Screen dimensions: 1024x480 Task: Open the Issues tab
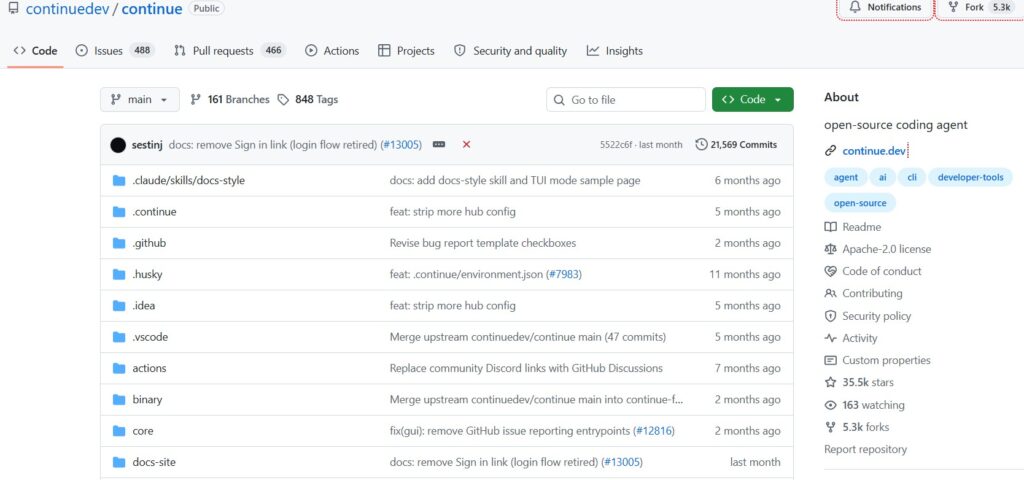[114, 51]
